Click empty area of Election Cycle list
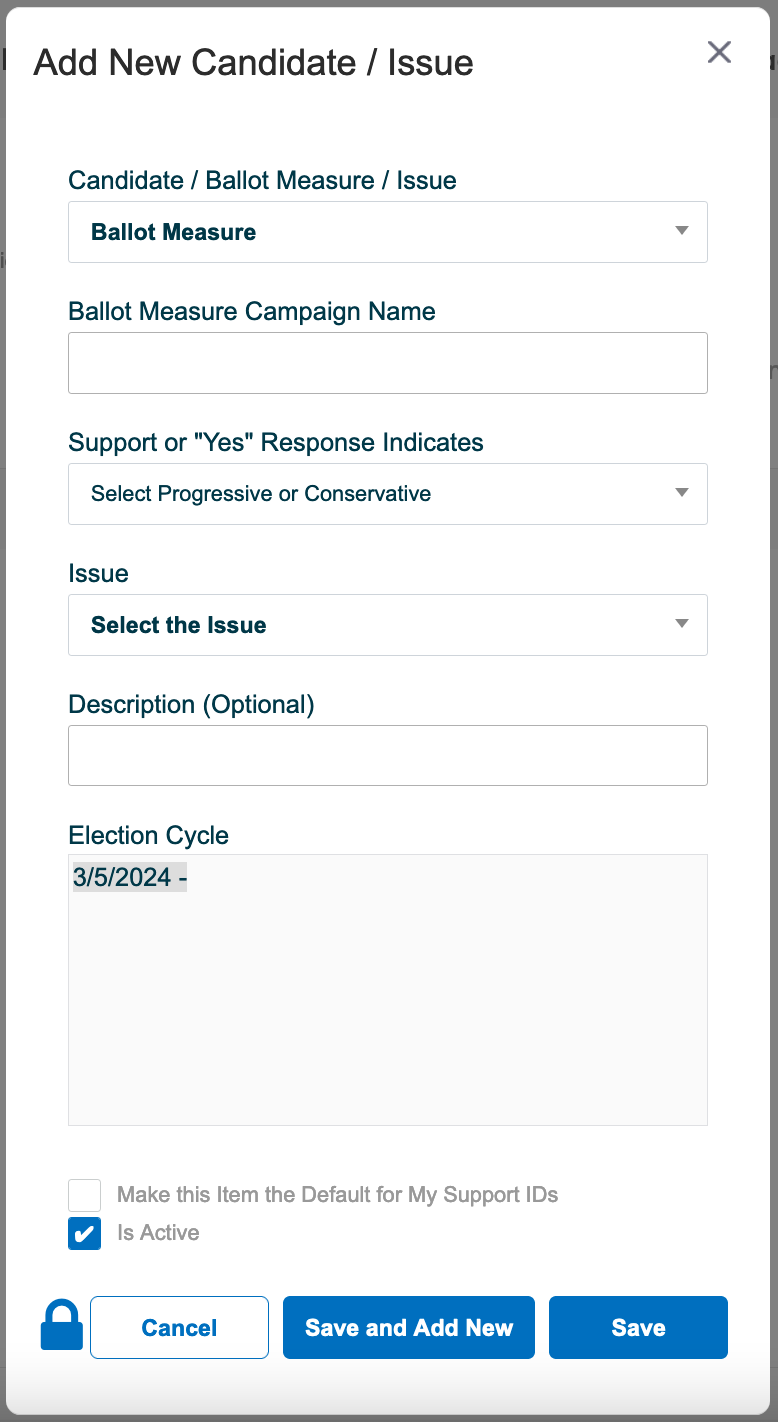 coord(388,1010)
